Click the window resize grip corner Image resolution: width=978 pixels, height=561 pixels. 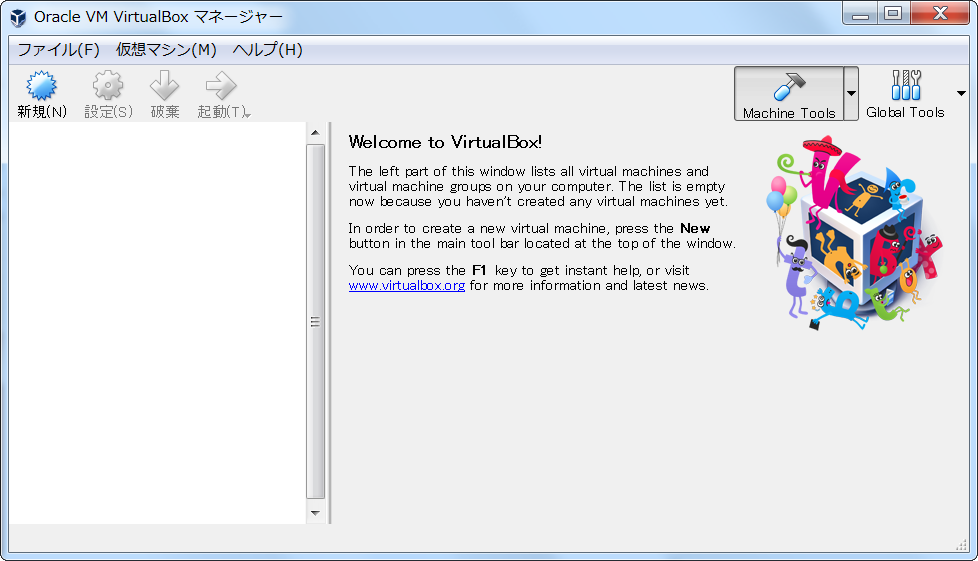(961, 545)
